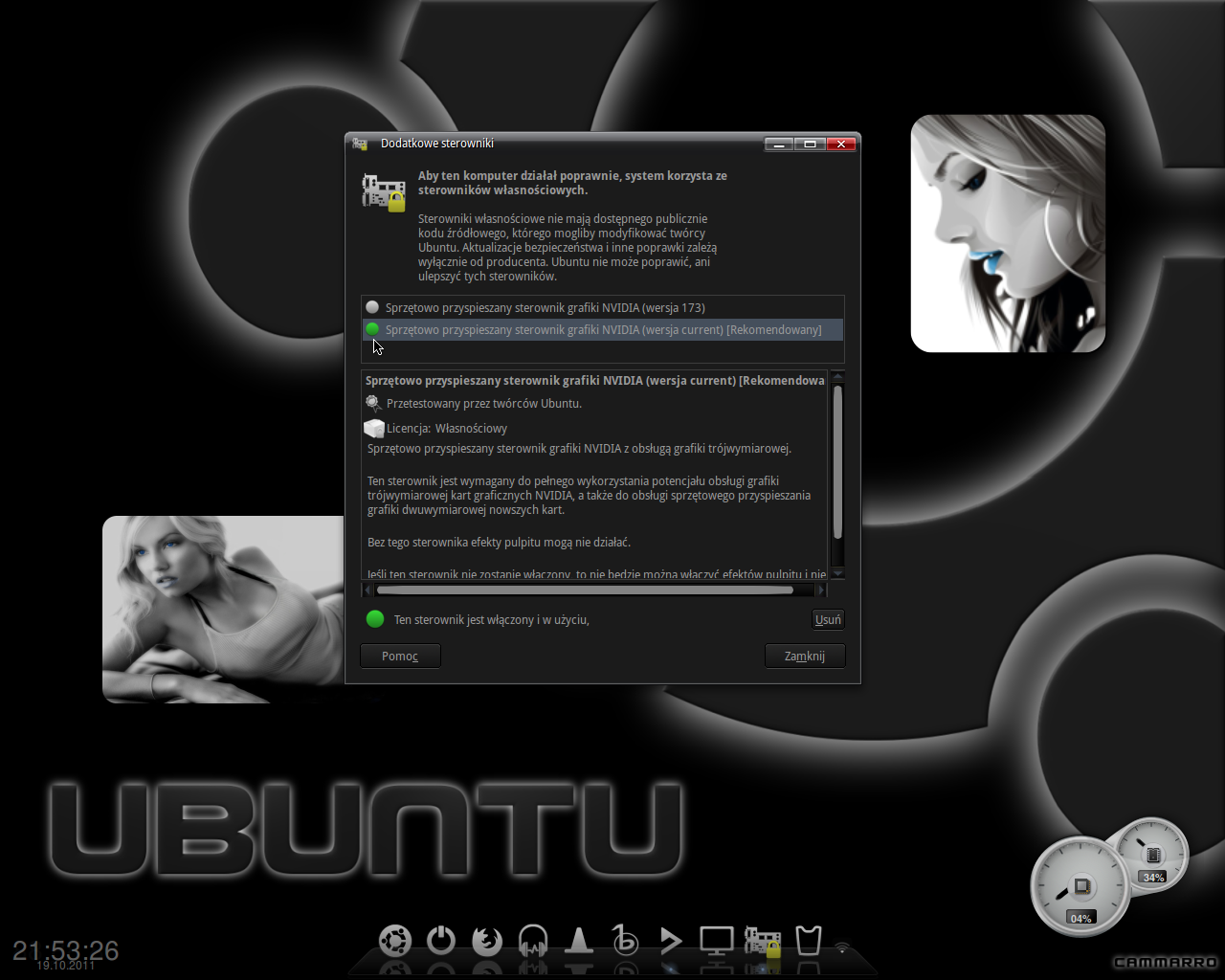Click 'Bez tego sterownika efekty pulpitu' line
Screen dimensions: 1225x980
point(499,543)
